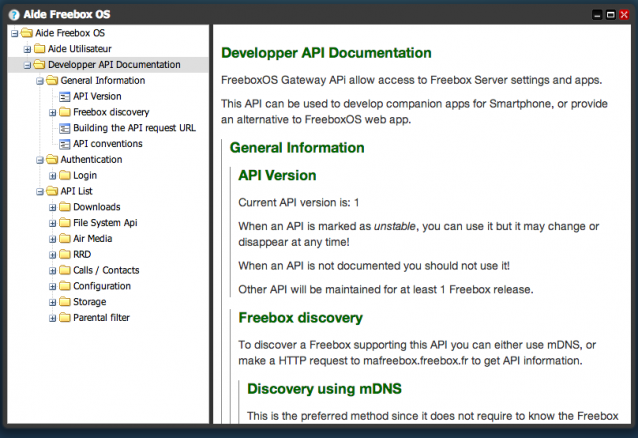Expand the Air Media node
Screen dimensions: 638x438
[52, 239]
